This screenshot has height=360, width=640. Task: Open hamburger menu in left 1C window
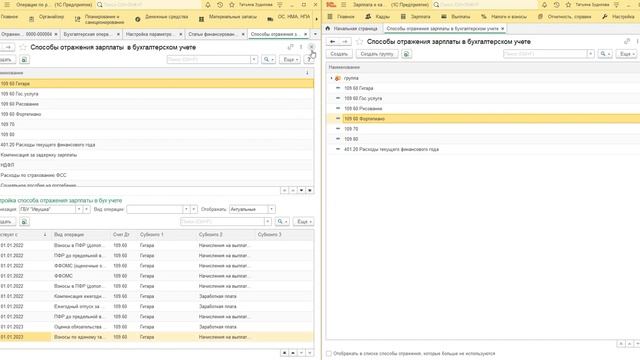pos(7,4)
